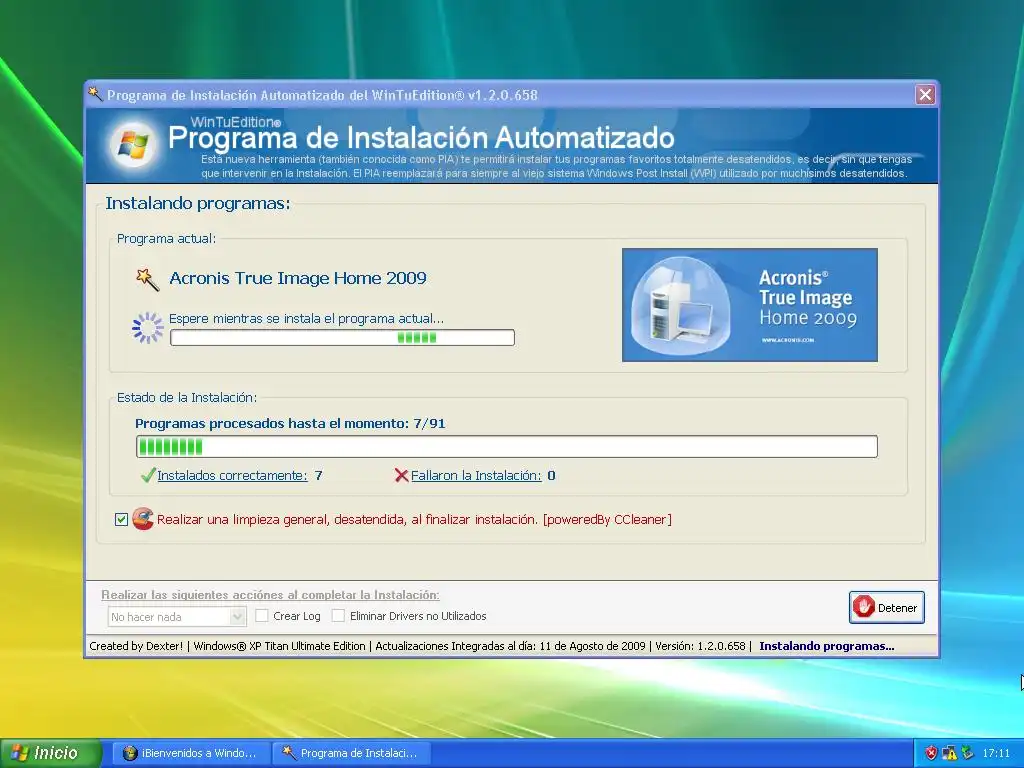Click the safely remove hardware tray icon

click(x=967, y=753)
